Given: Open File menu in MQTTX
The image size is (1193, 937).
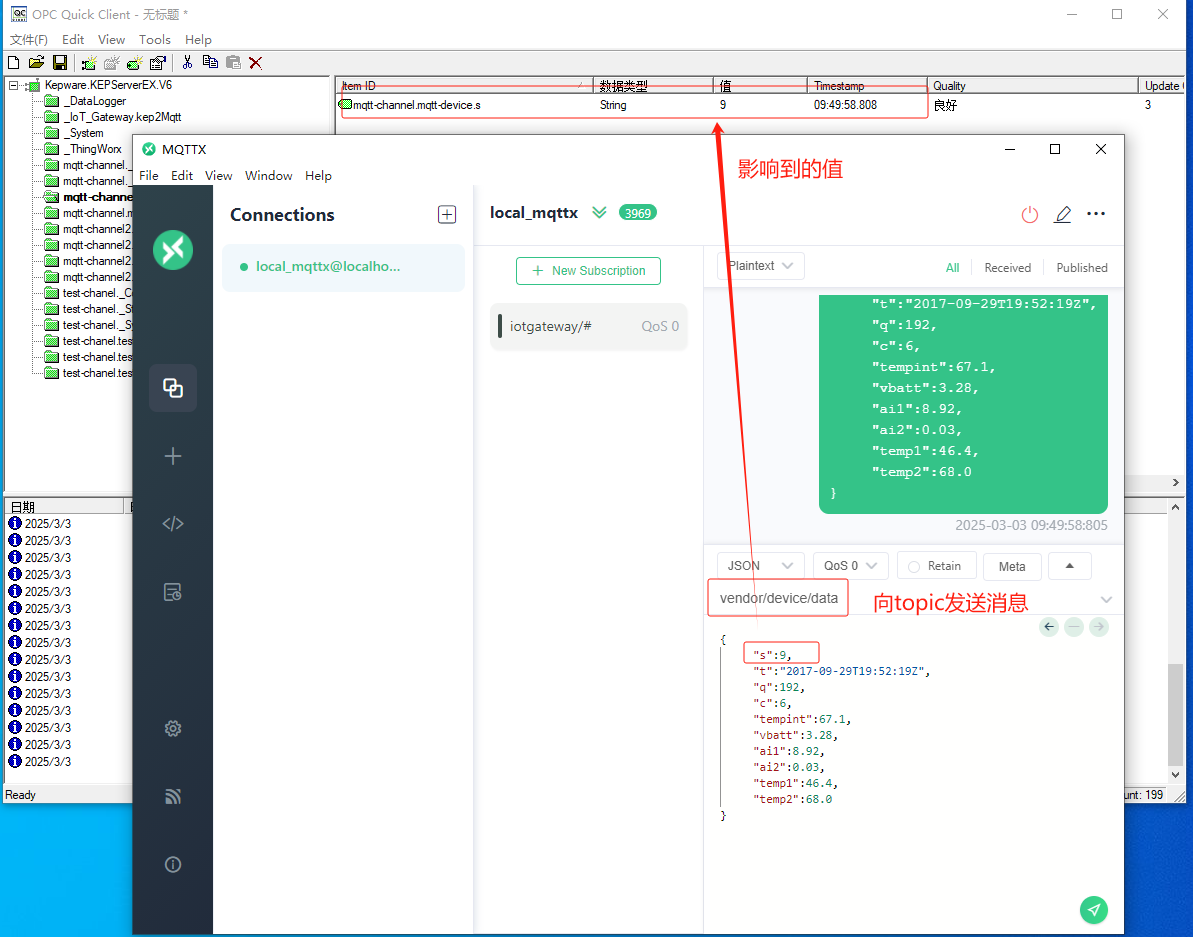Looking at the screenshot, I should [x=148, y=176].
